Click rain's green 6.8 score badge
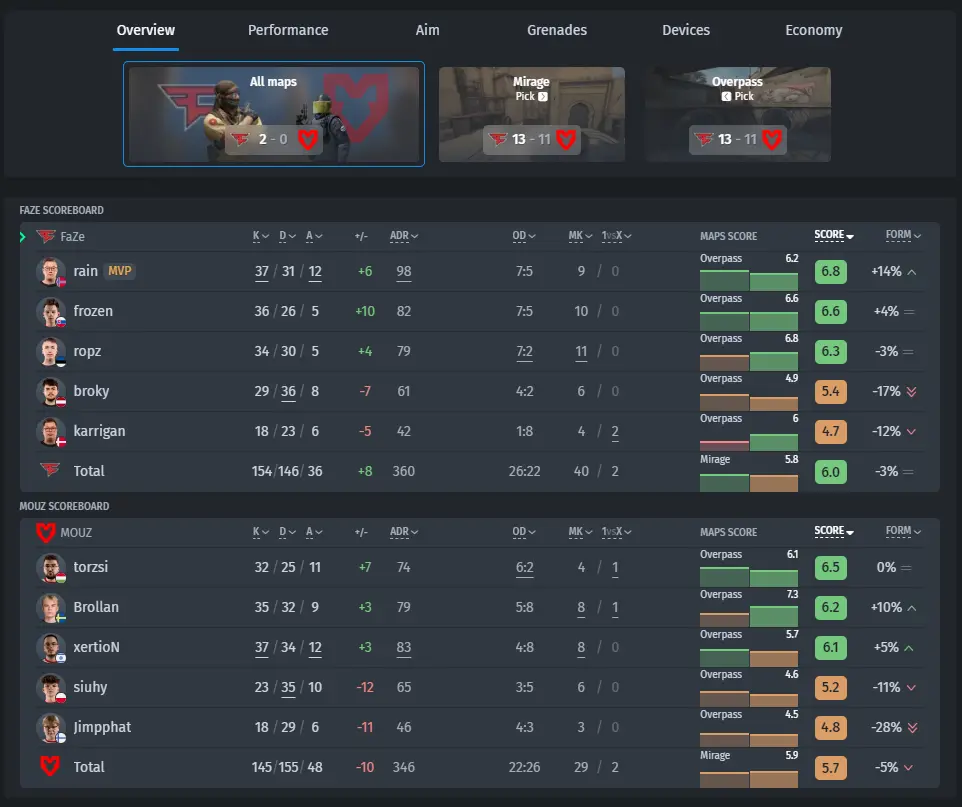This screenshot has width=962, height=807. [831, 271]
